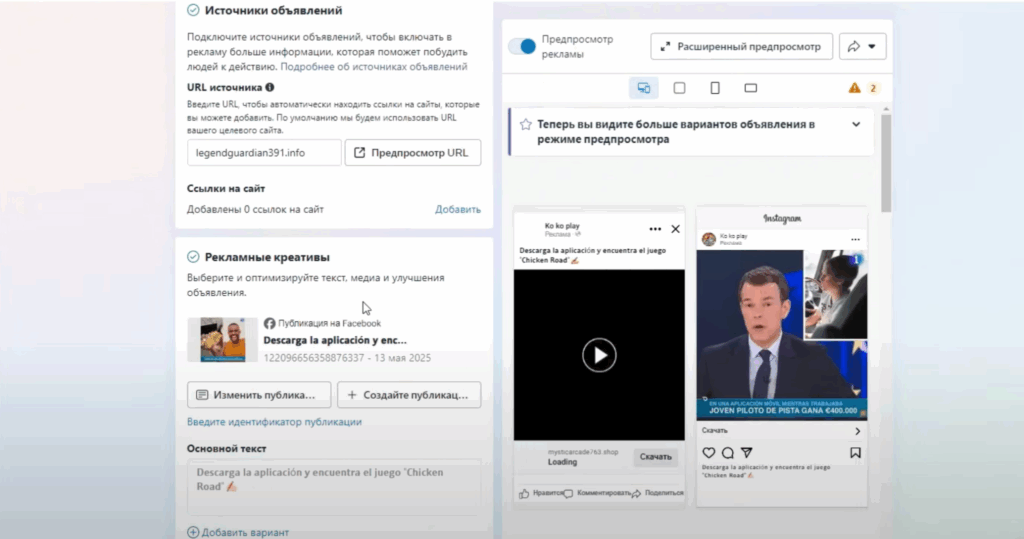The image size is (1024, 539).
Task: Open three-dot menu on Facebook preview
Action: pos(655,229)
